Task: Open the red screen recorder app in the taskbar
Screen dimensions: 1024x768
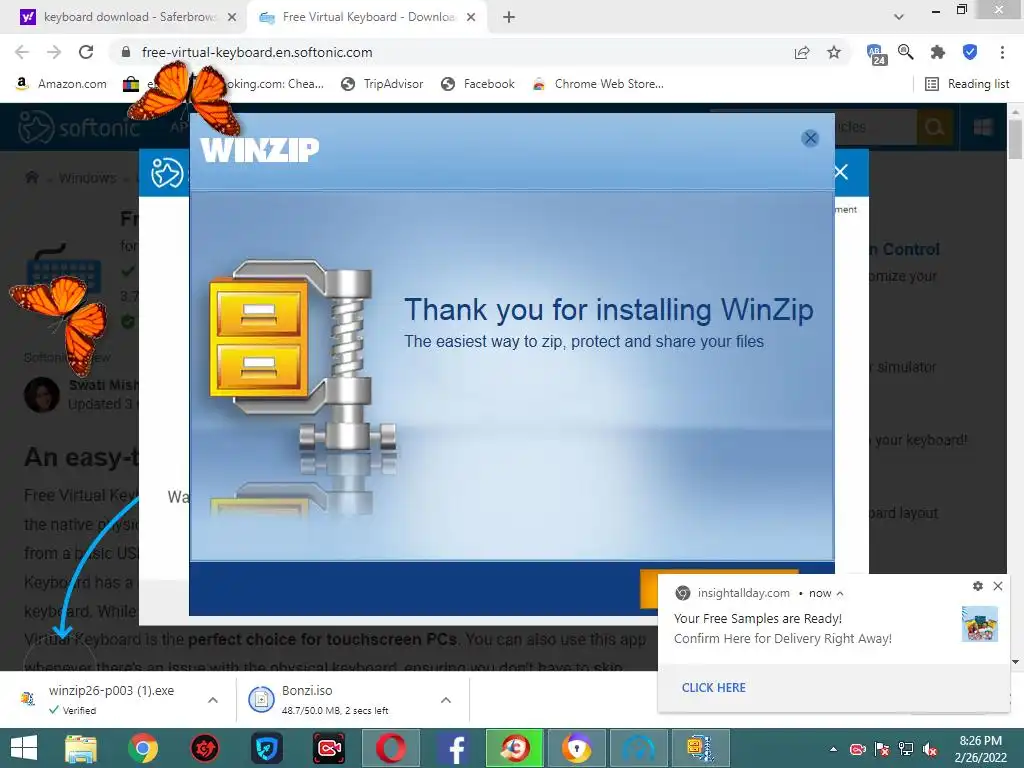Action: coord(328,748)
